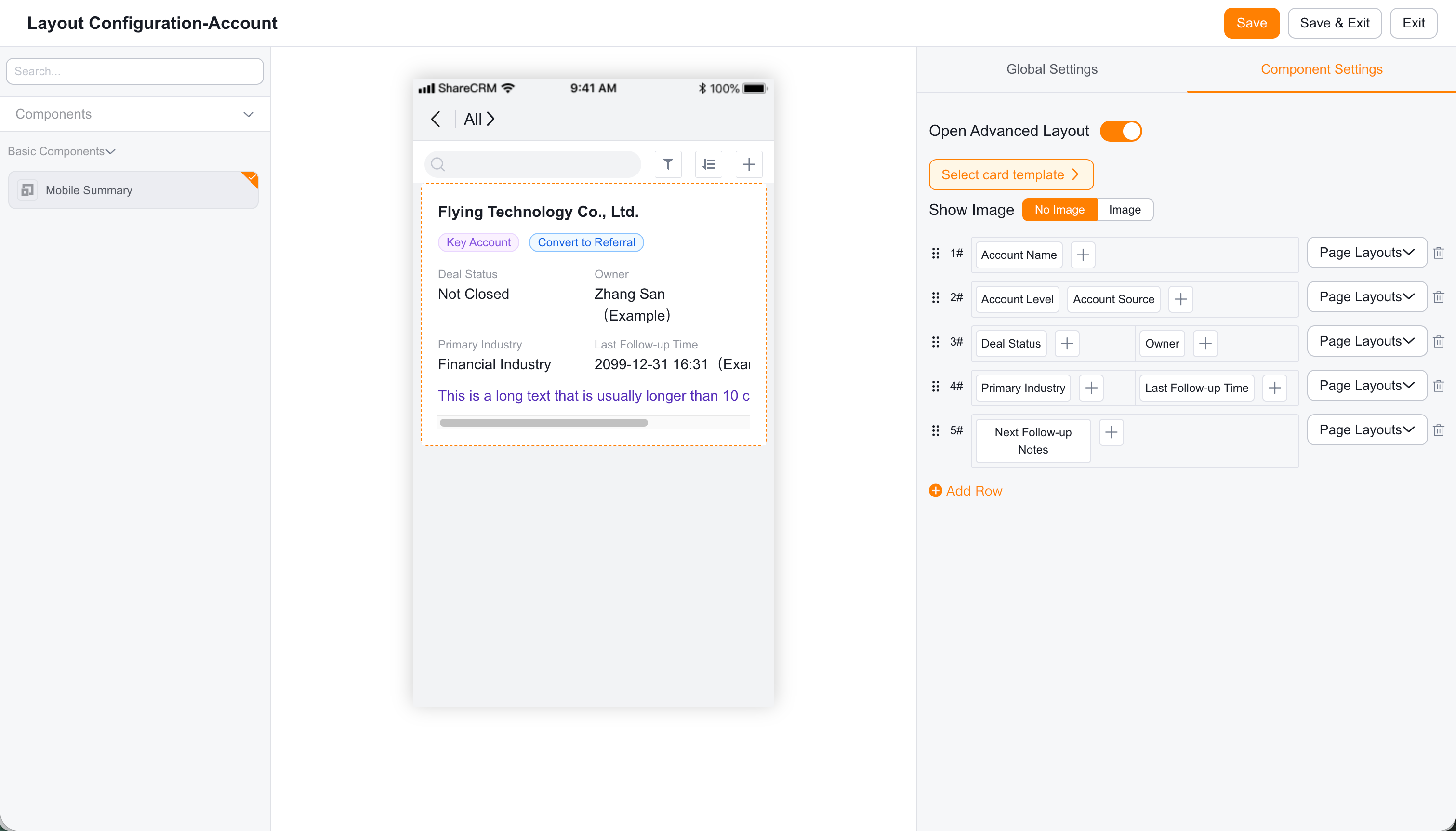Open Page Layouts dropdown for row 2#
This screenshot has height=831, width=1456.
click(x=1366, y=297)
